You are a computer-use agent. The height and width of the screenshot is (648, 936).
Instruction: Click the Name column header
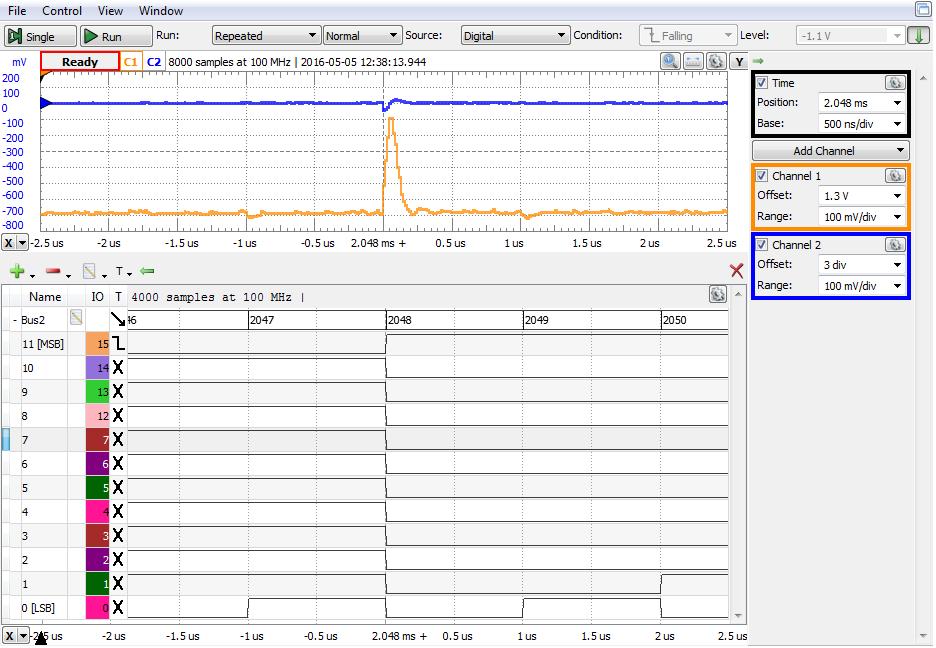pyautogui.click(x=45, y=297)
